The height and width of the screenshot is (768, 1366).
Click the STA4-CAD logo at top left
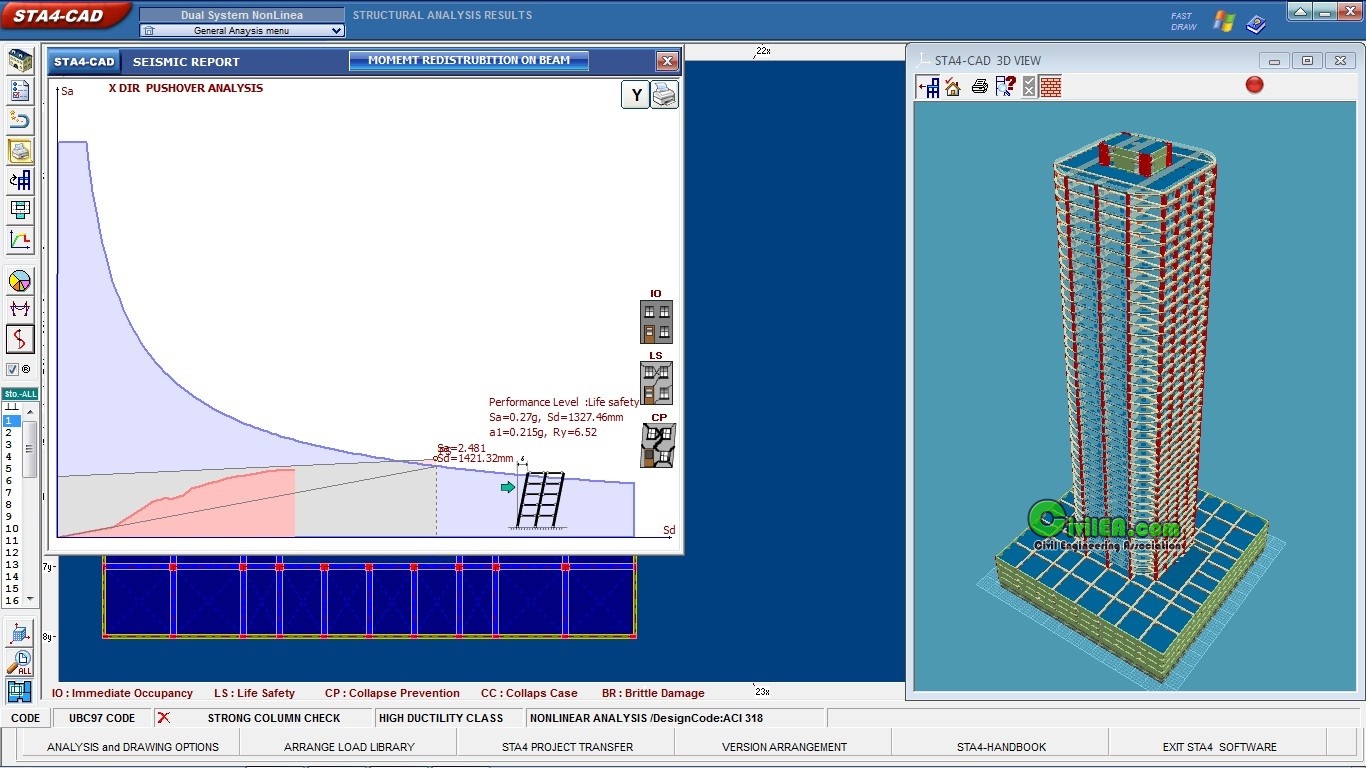coord(66,16)
